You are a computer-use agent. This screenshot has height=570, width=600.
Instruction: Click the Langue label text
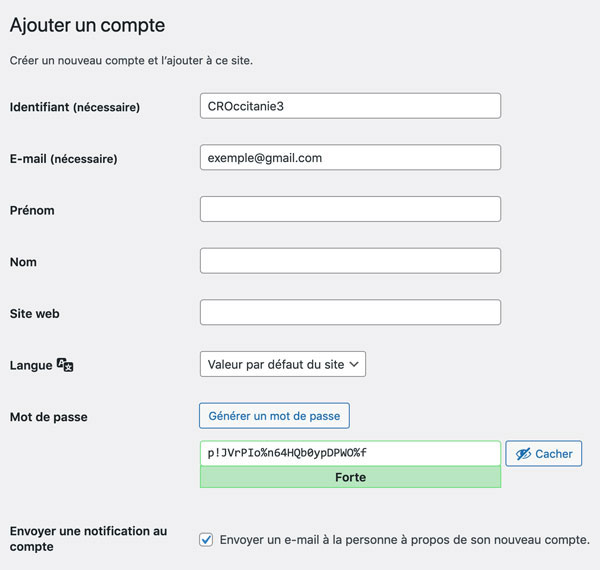[x=31, y=366]
